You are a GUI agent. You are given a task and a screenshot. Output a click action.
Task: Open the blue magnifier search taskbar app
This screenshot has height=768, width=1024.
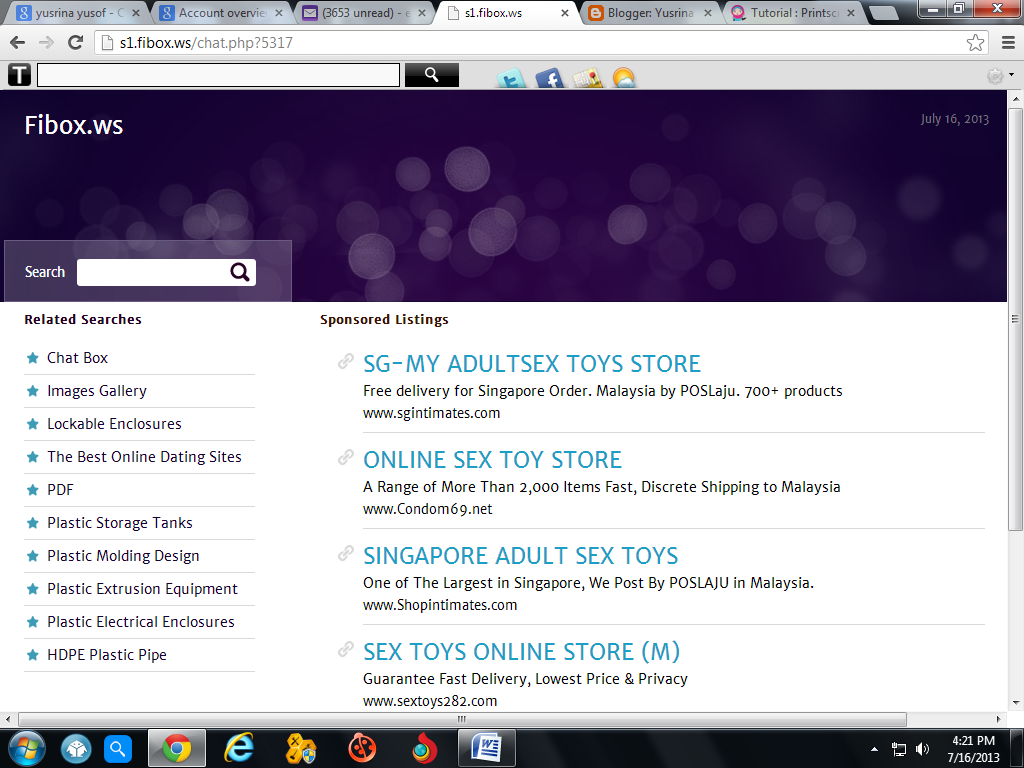(118, 748)
